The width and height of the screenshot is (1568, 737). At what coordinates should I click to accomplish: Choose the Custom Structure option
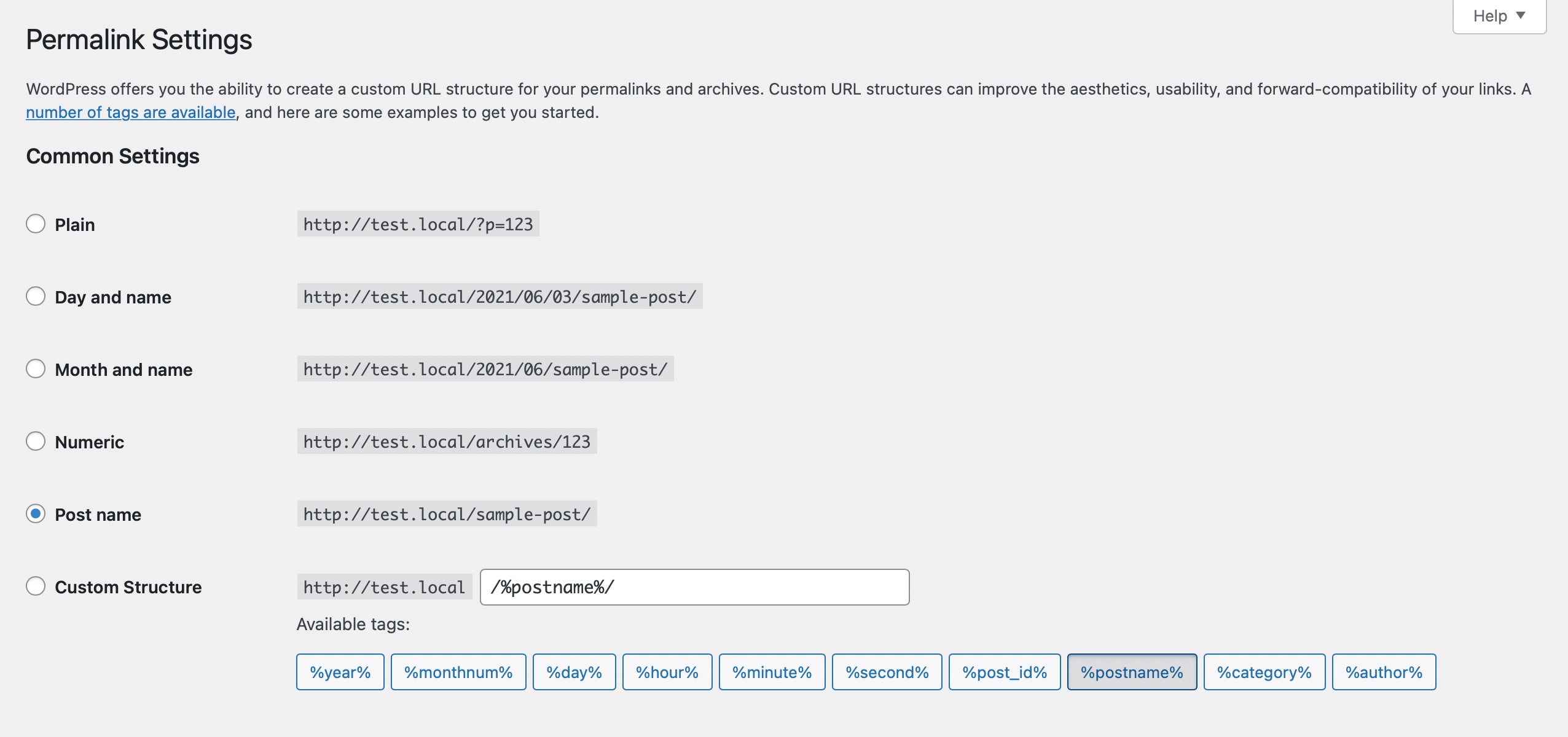pyautogui.click(x=36, y=586)
